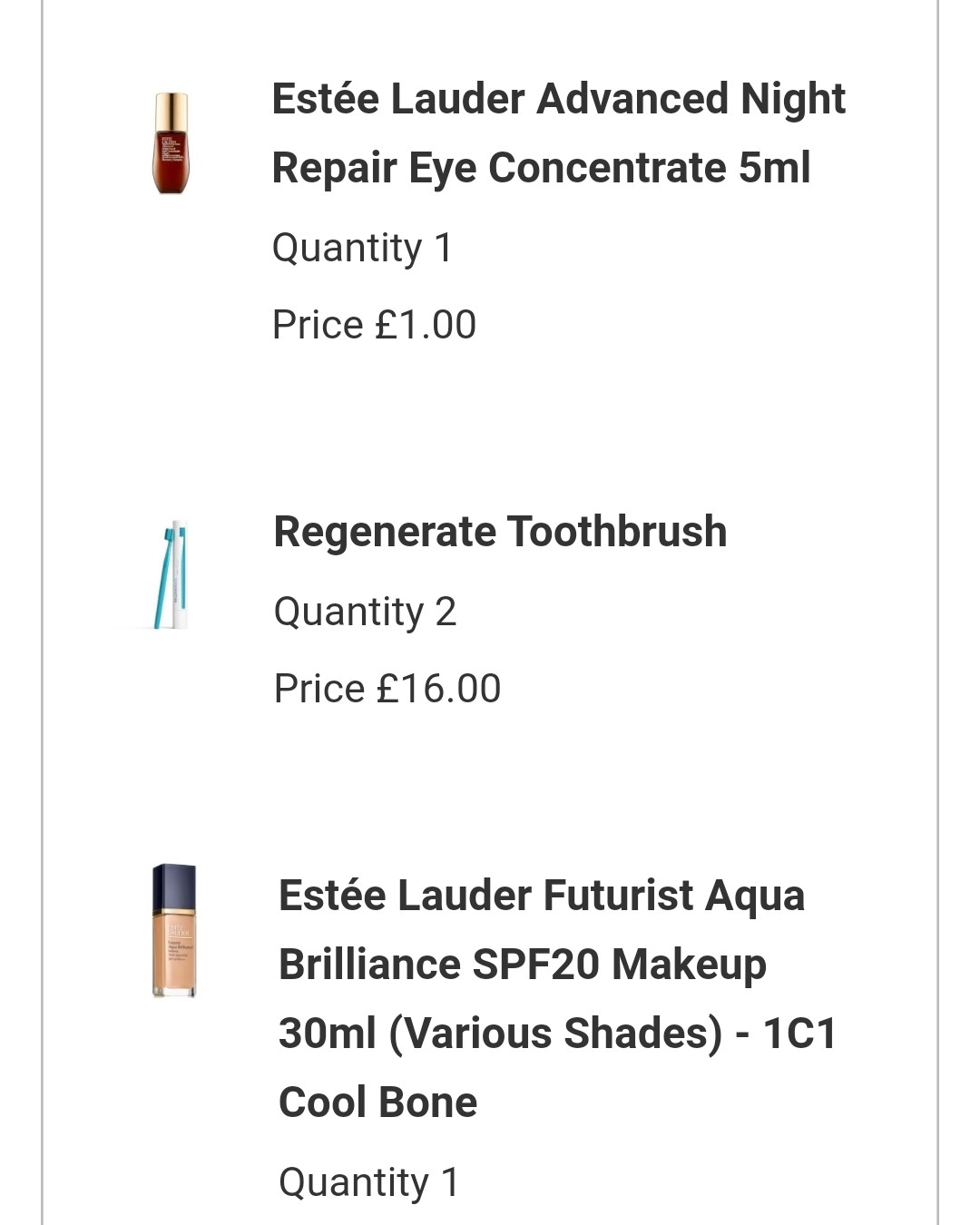Tap the navy cap of the foundation bottle

click(174, 887)
